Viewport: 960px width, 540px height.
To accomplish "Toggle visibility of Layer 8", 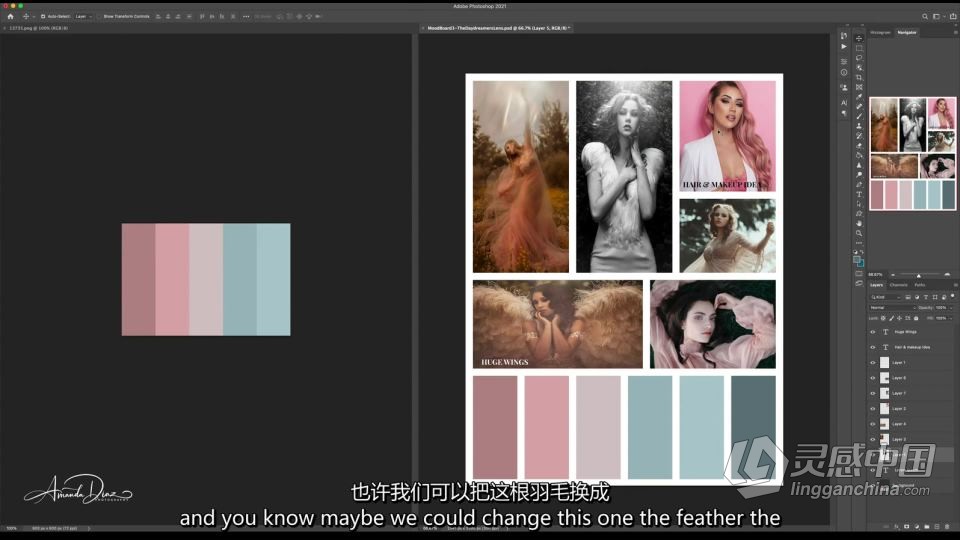I will click(x=873, y=378).
